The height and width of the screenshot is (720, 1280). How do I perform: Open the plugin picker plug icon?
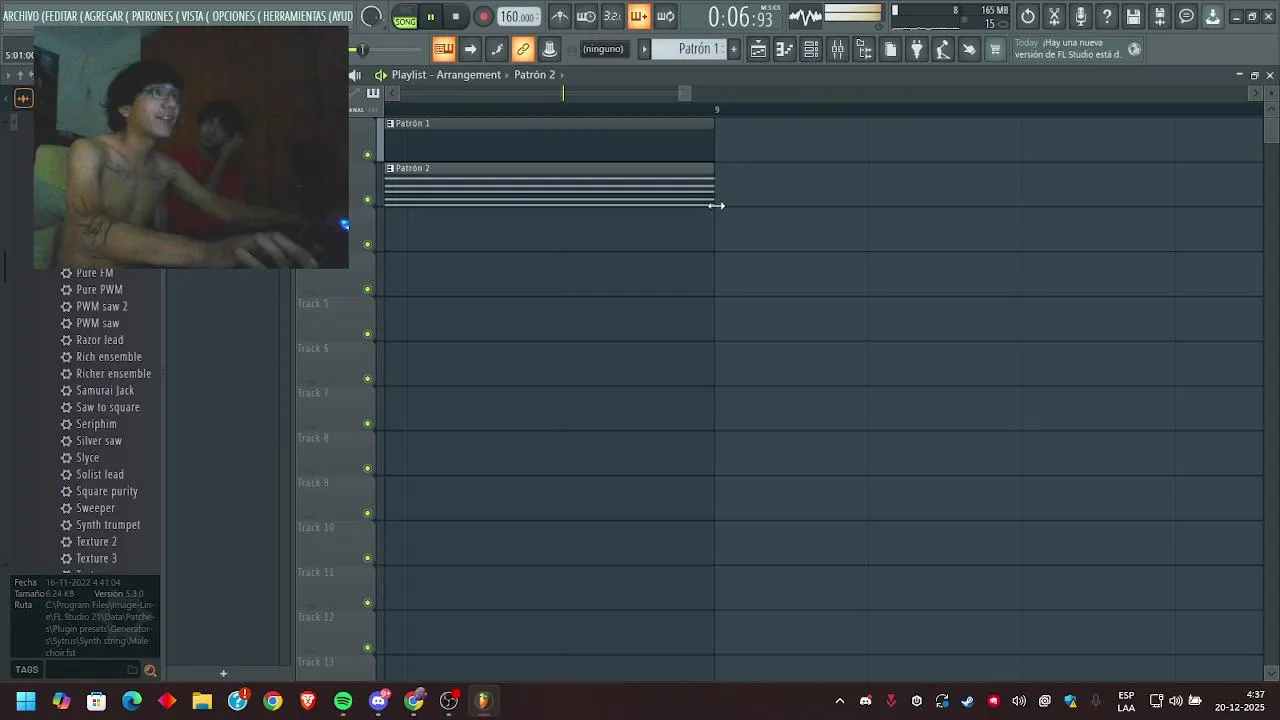pos(917,49)
